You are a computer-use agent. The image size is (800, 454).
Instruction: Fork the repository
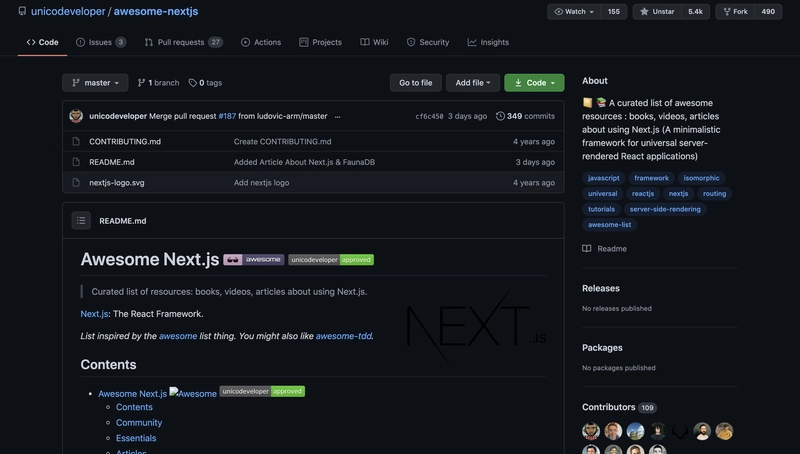coord(735,11)
